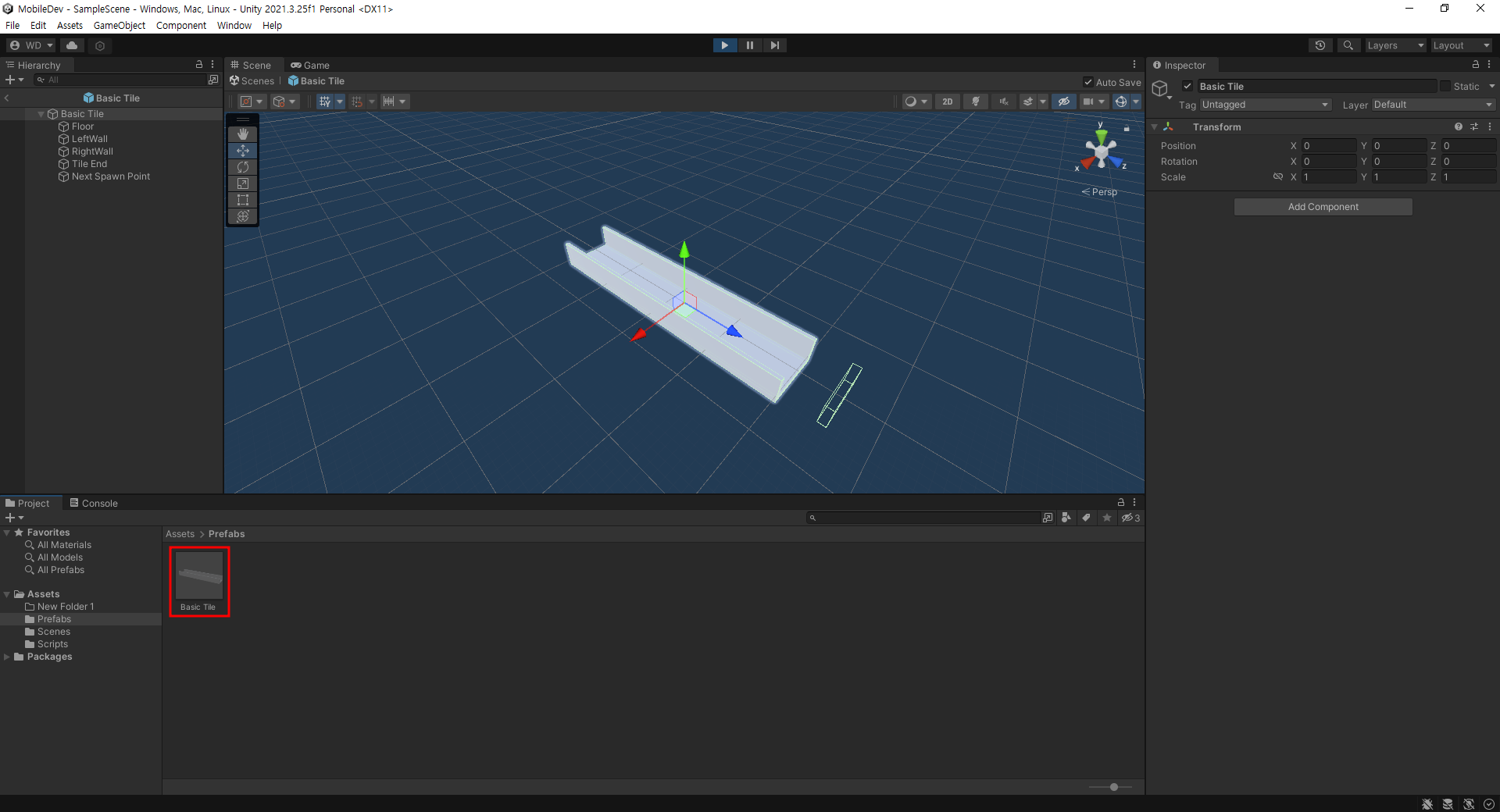Open the GameObject menu
The image size is (1500, 812).
pos(120,26)
